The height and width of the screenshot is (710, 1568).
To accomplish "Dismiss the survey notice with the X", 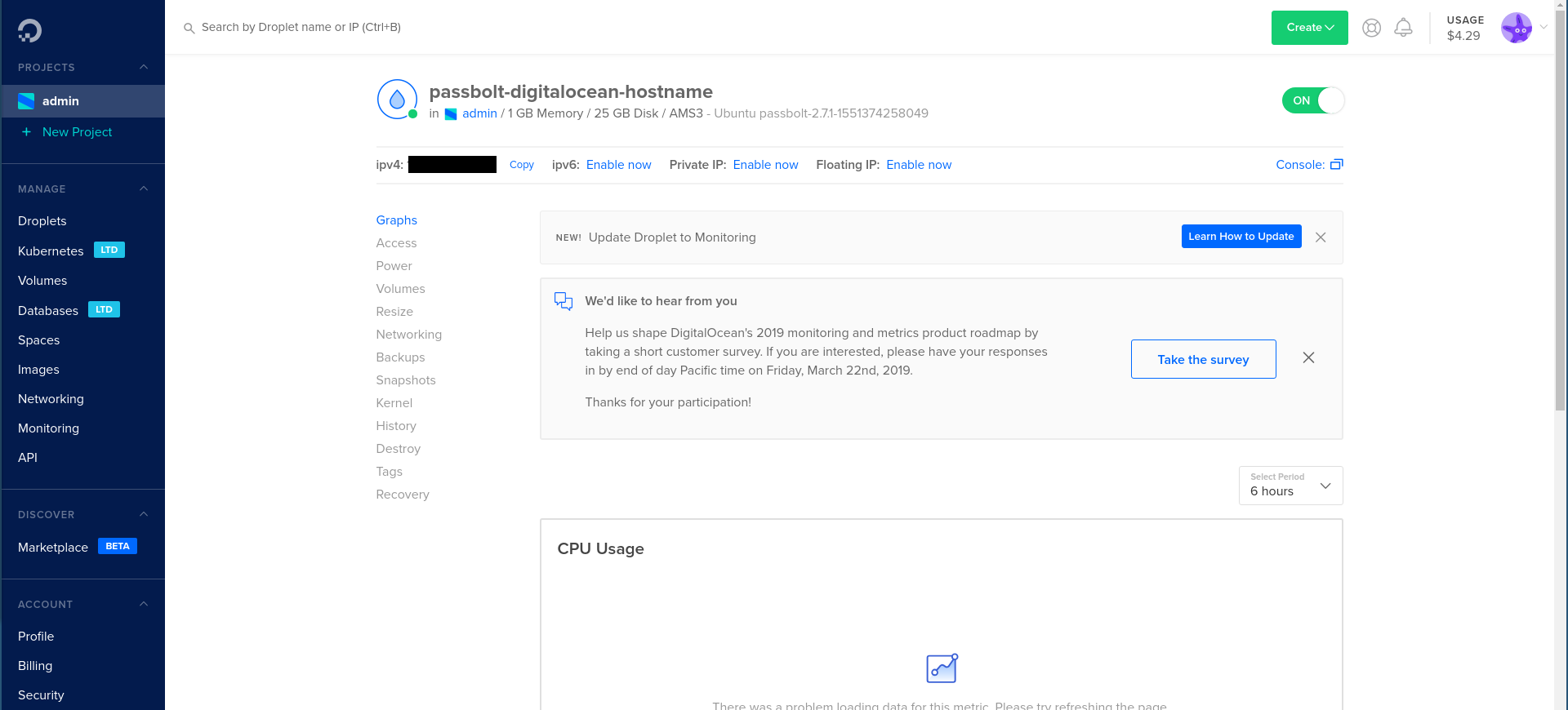I will point(1308,358).
